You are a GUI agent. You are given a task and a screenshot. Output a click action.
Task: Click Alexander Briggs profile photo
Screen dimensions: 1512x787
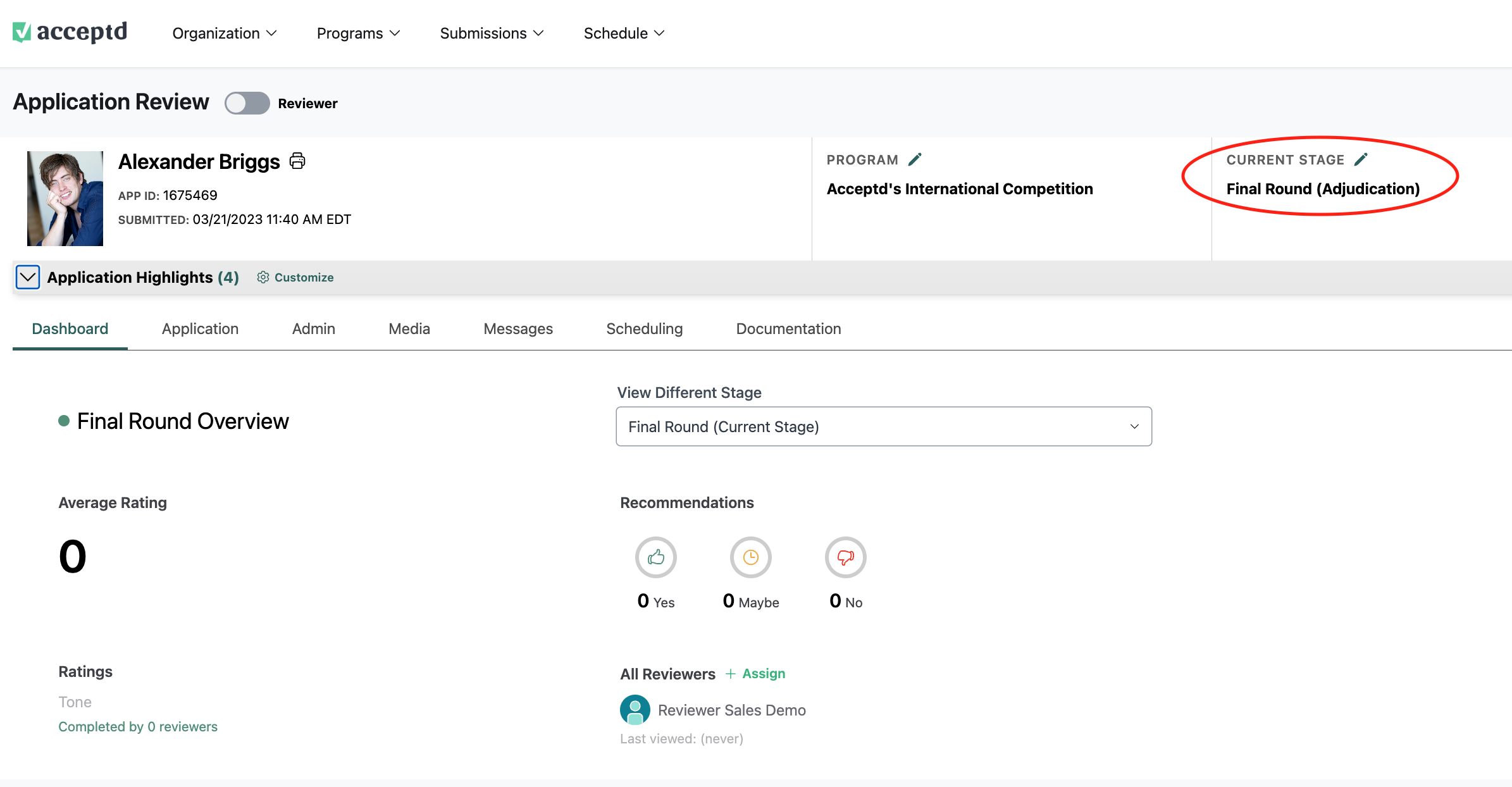[65, 199]
